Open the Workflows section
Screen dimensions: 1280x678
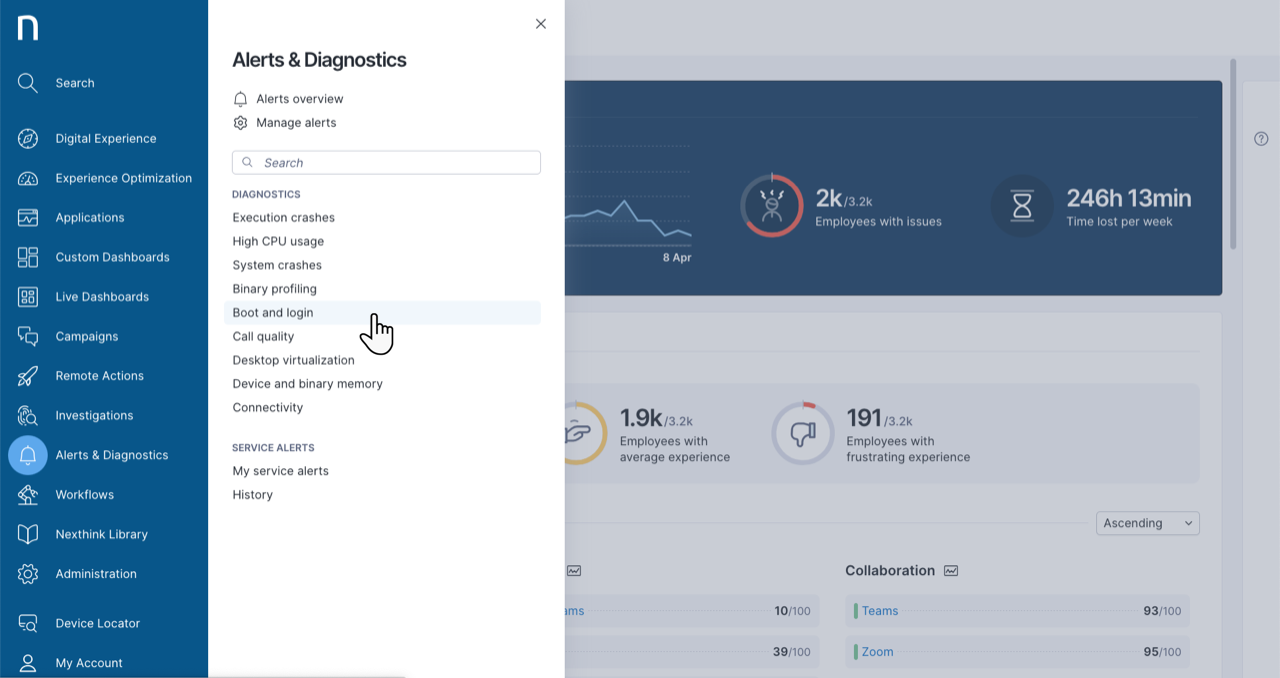pyautogui.click(x=84, y=494)
